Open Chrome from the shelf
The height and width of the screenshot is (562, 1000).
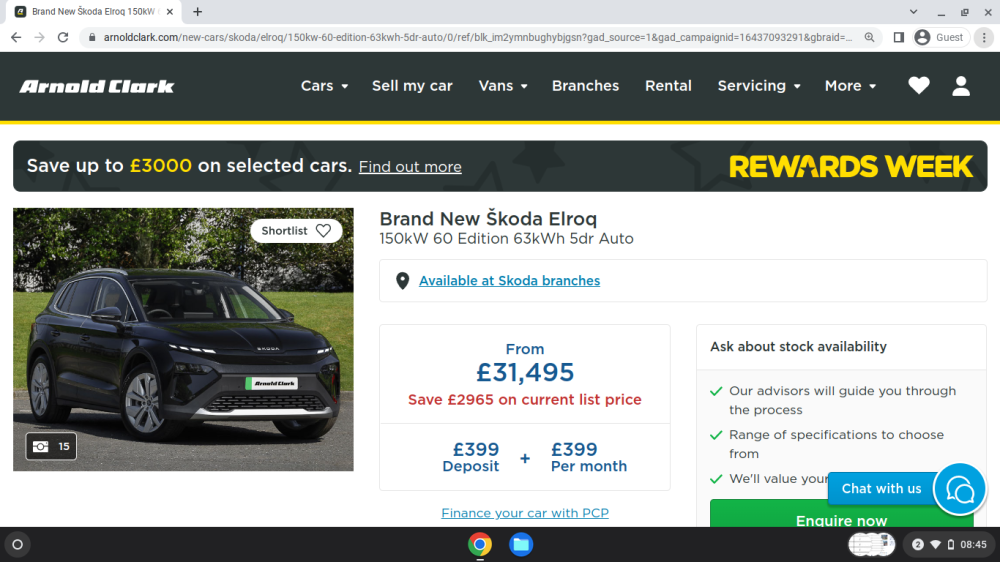(x=480, y=544)
